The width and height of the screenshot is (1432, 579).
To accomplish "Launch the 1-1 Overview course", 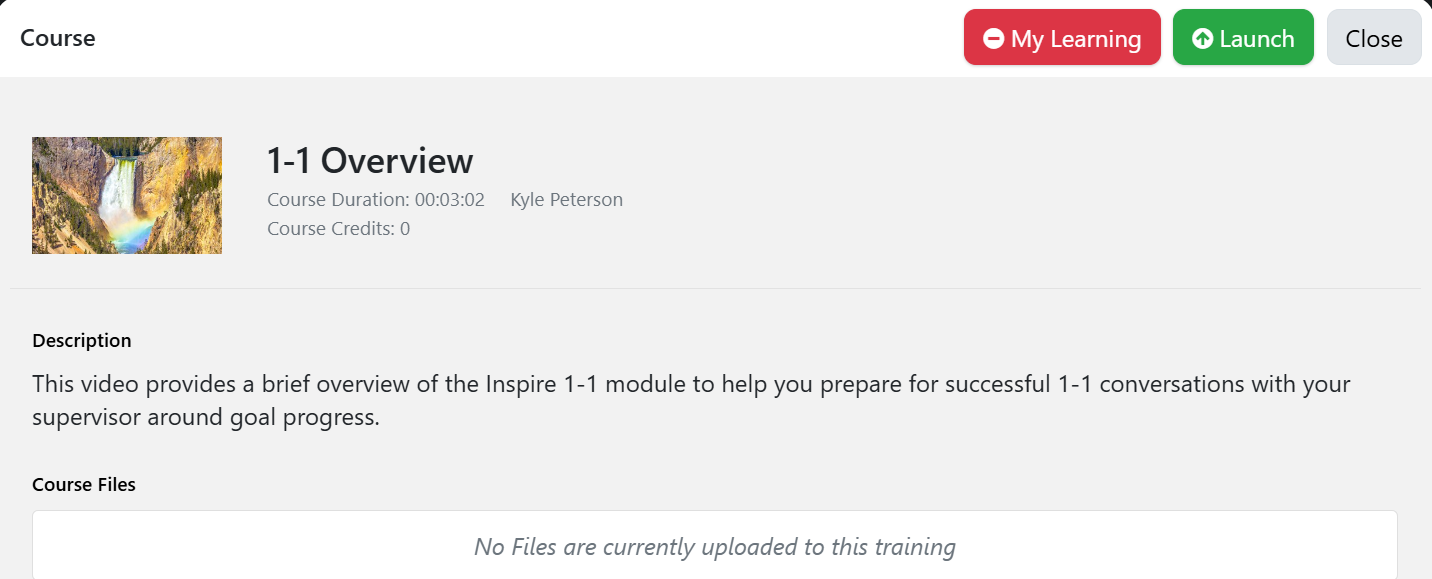I will click(1243, 38).
